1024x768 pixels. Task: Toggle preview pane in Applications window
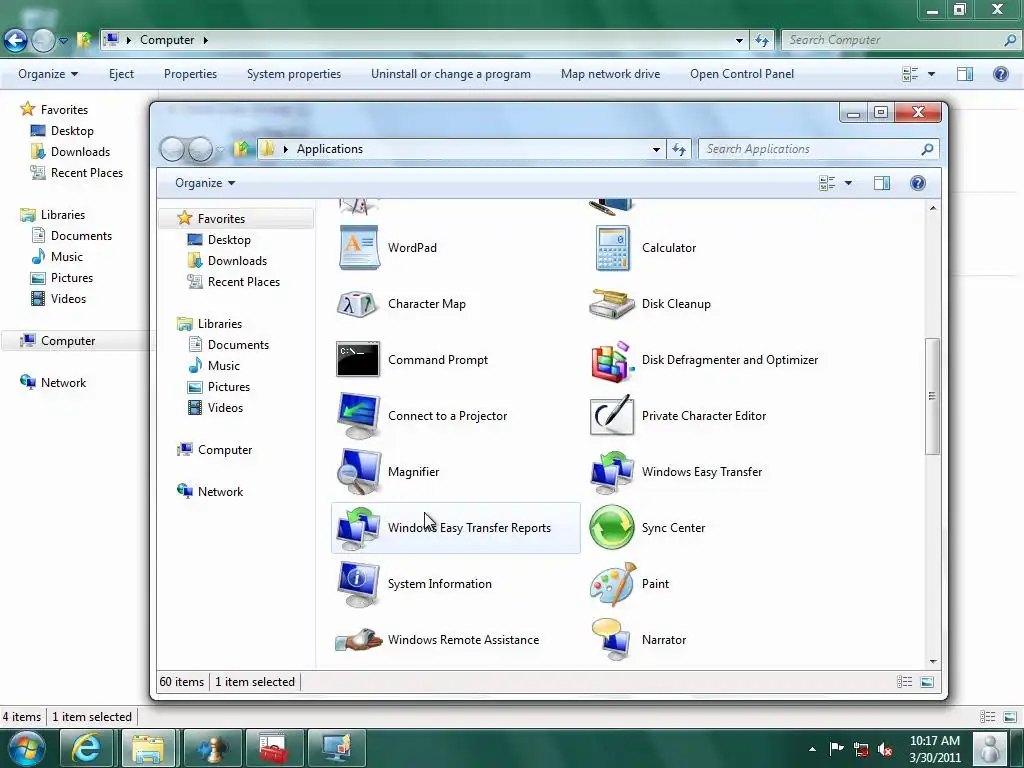[x=882, y=183]
